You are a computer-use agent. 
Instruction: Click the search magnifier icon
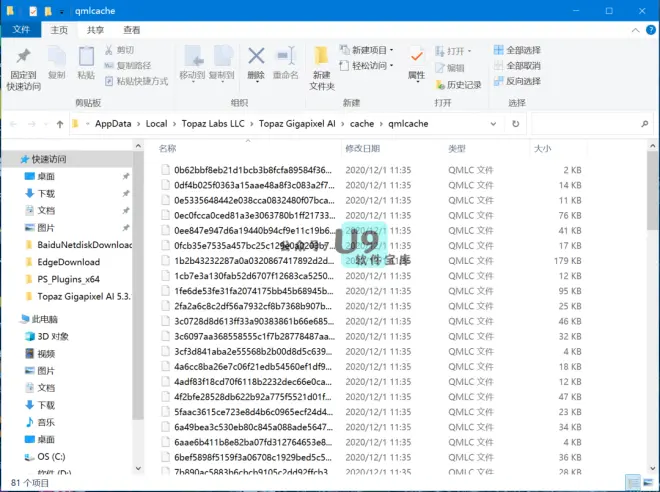(x=644, y=124)
